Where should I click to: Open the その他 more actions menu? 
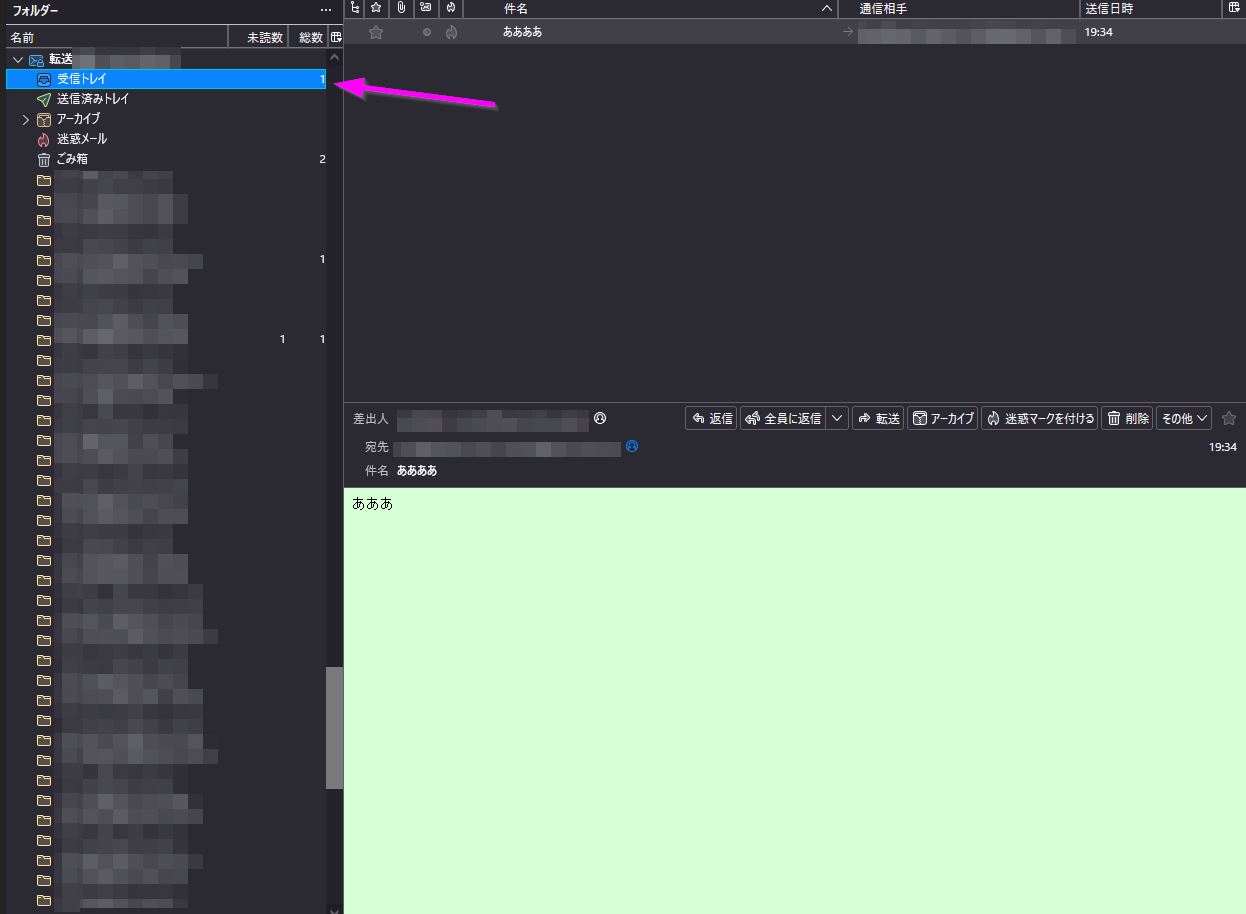tap(1184, 418)
